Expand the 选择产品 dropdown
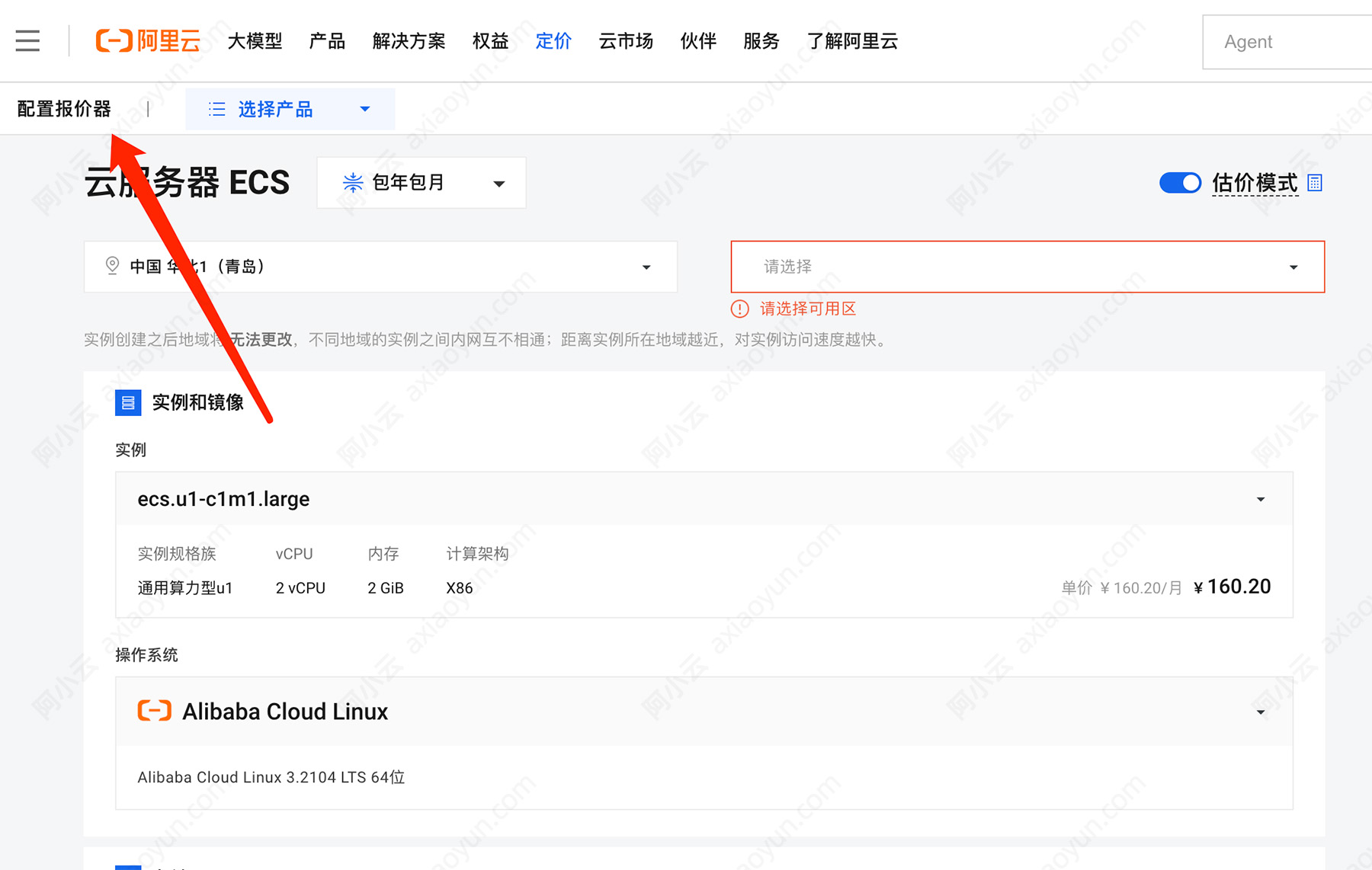1372x870 pixels. (x=290, y=109)
